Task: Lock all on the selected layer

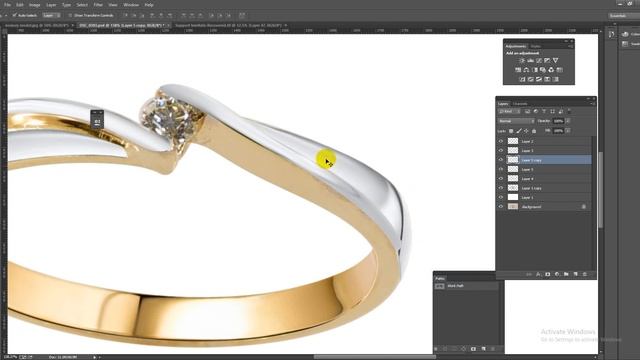Action: click(x=534, y=131)
